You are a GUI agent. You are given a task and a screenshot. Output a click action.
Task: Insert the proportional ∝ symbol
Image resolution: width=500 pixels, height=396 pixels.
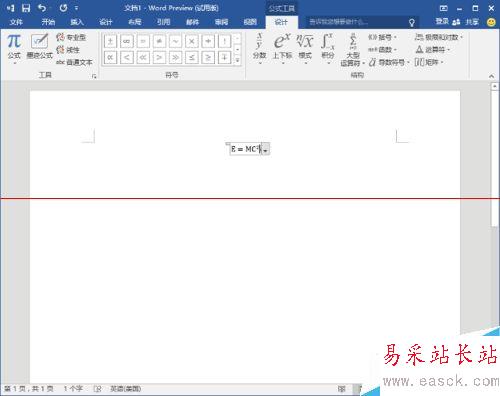[x=110, y=57]
